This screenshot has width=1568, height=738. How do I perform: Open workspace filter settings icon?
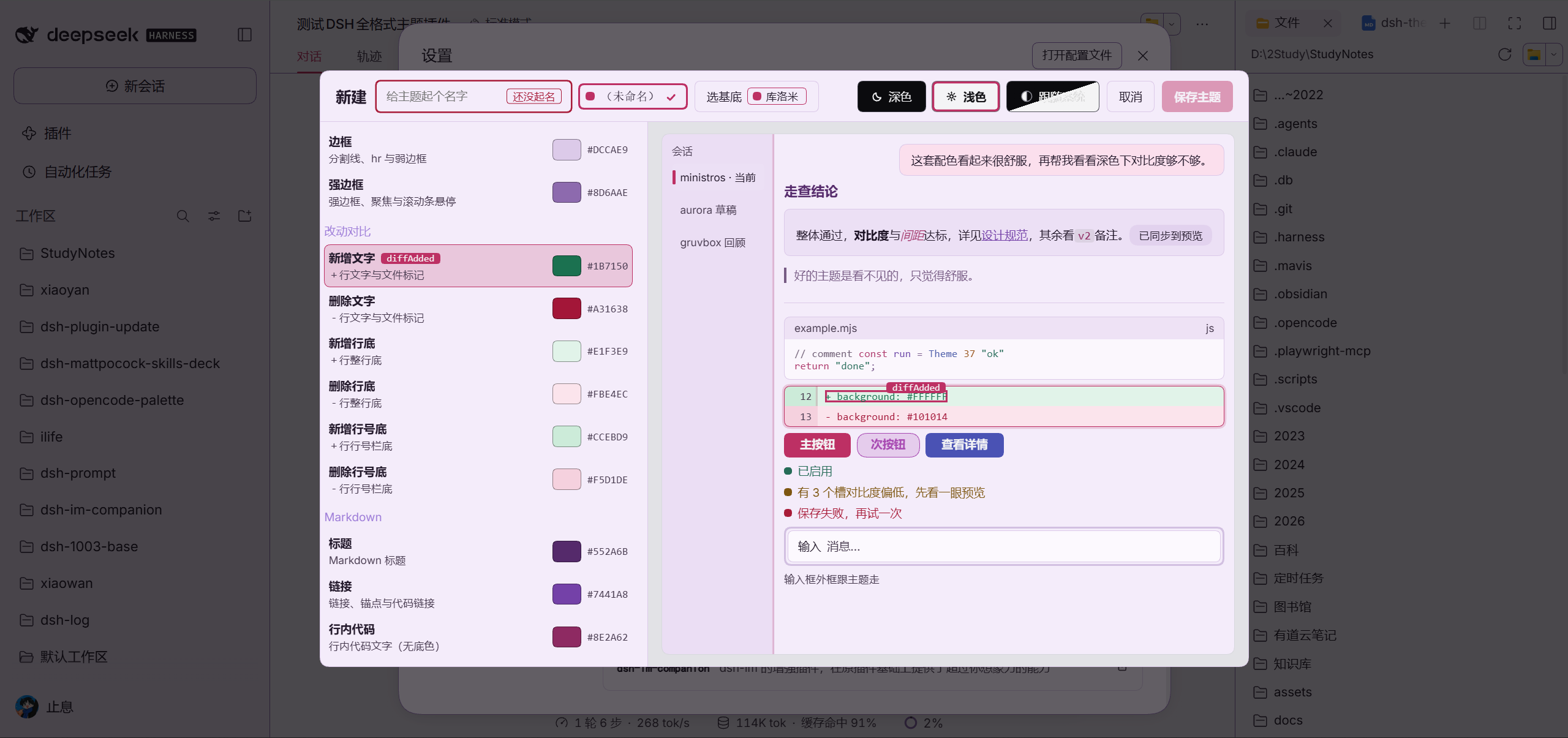pos(214,216)
